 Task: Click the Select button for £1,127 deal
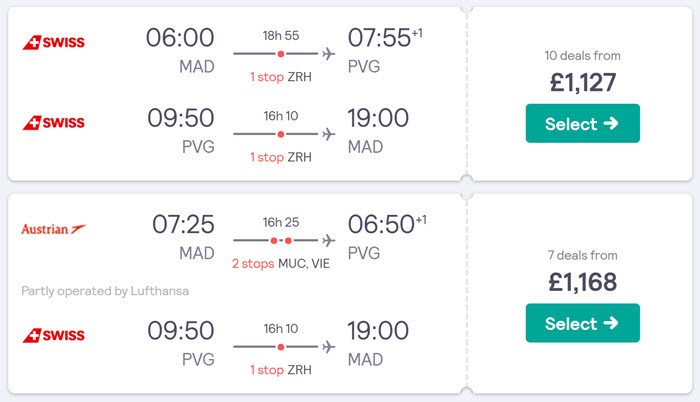[x=583, y=123]
